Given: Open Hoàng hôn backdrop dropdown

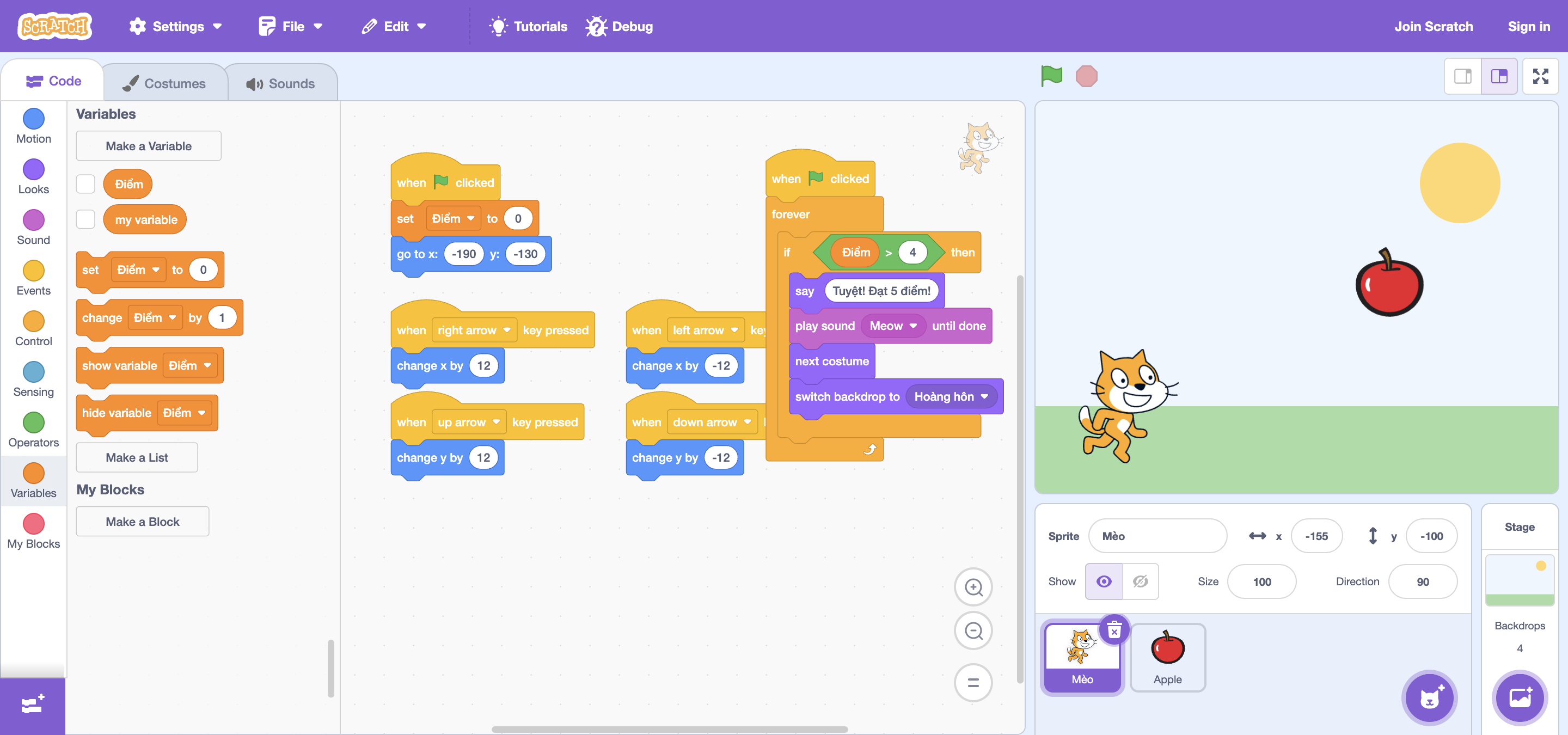Looking at the screenshot, I should tap(951, 397).
